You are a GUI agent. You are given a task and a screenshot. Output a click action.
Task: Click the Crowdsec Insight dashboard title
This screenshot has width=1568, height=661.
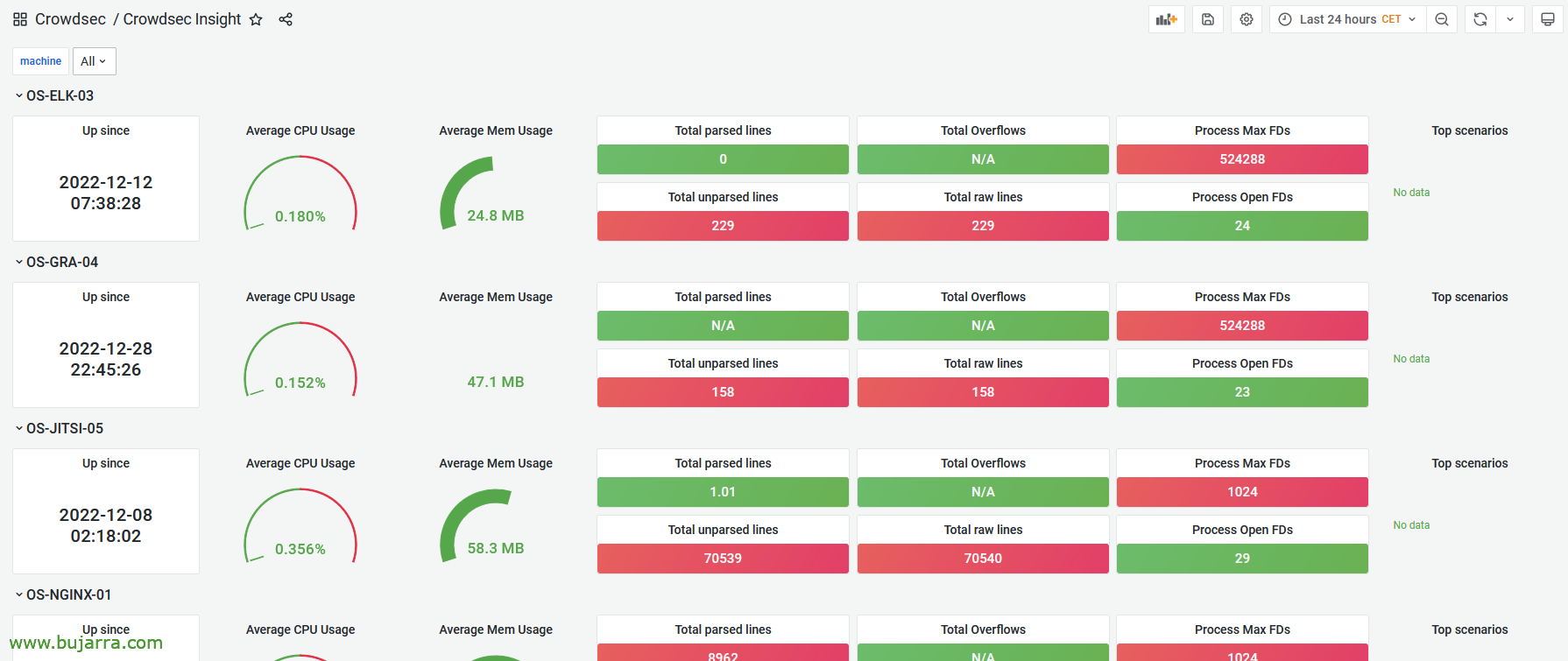click(x=182, y=19)
